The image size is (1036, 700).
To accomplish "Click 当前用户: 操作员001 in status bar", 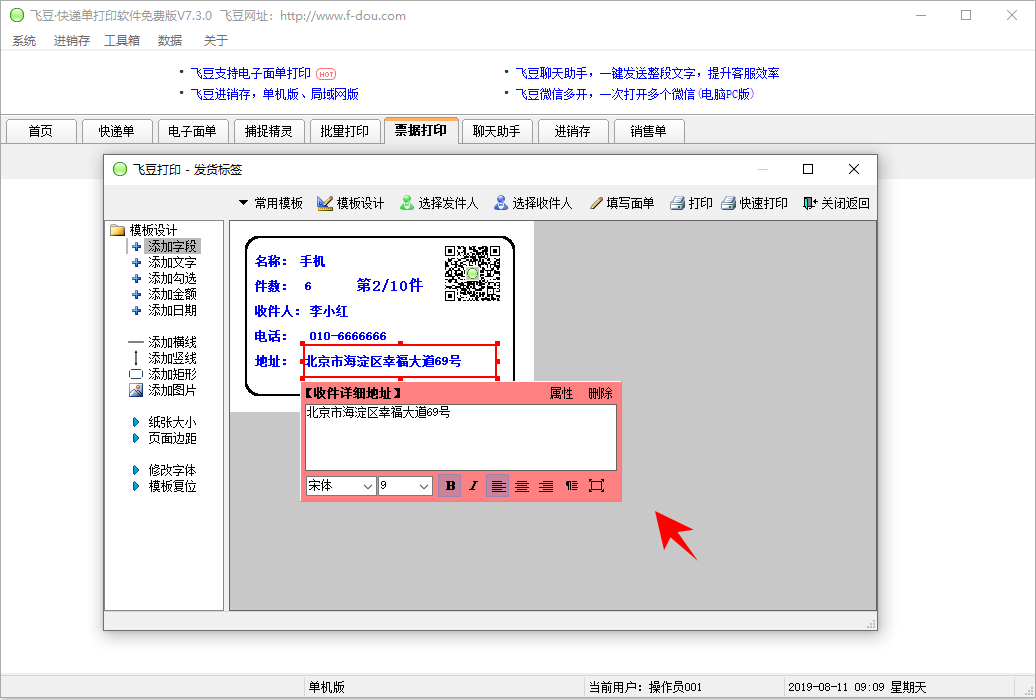I will [x=645, y=687].
